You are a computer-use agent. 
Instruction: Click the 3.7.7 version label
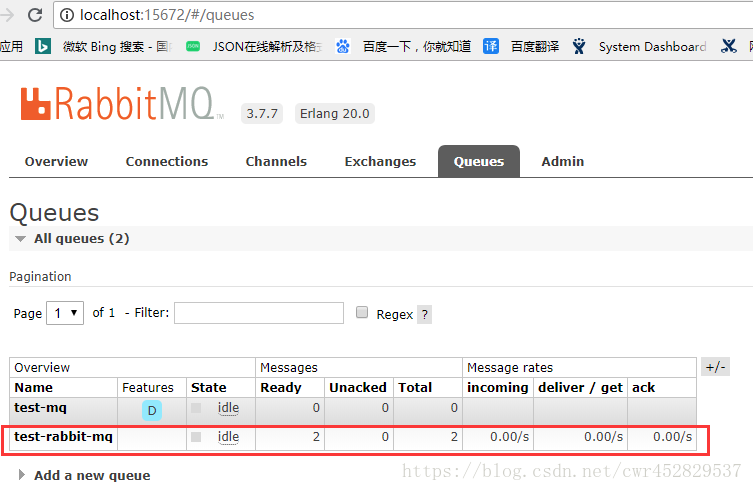(262, 113)
